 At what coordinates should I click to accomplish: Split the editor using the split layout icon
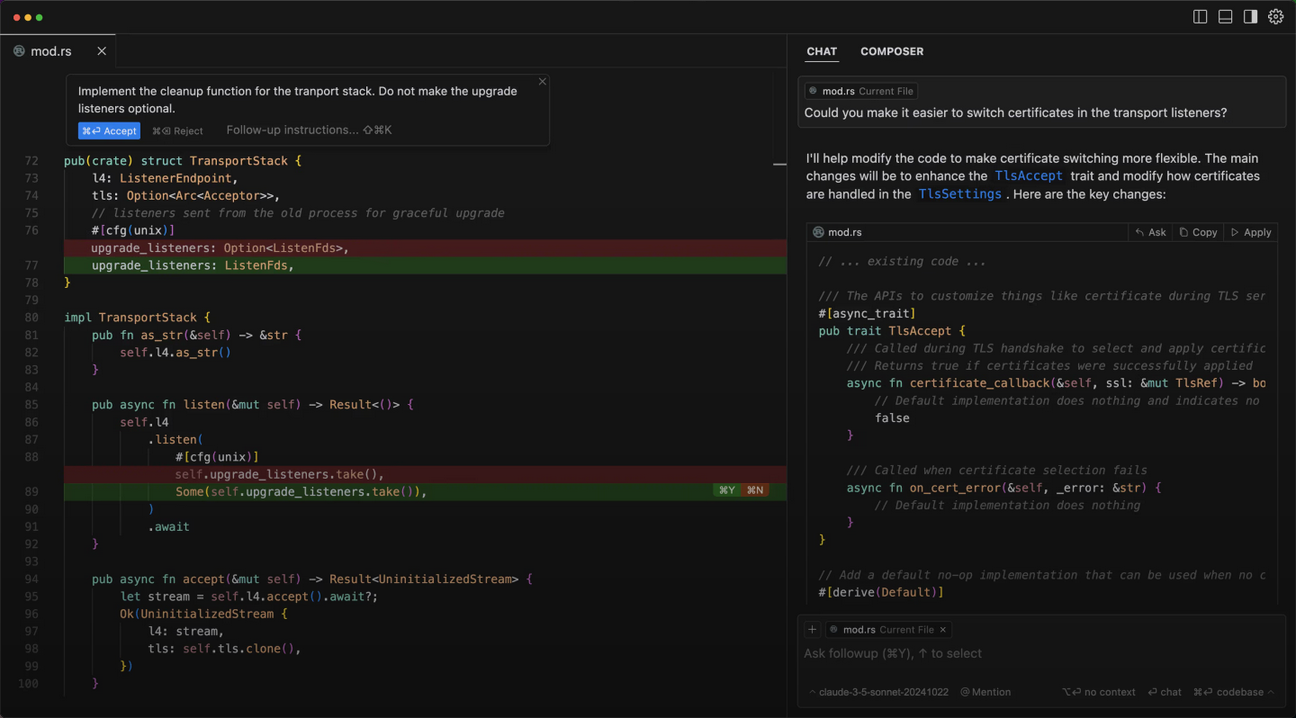(x=1199, y=16)
